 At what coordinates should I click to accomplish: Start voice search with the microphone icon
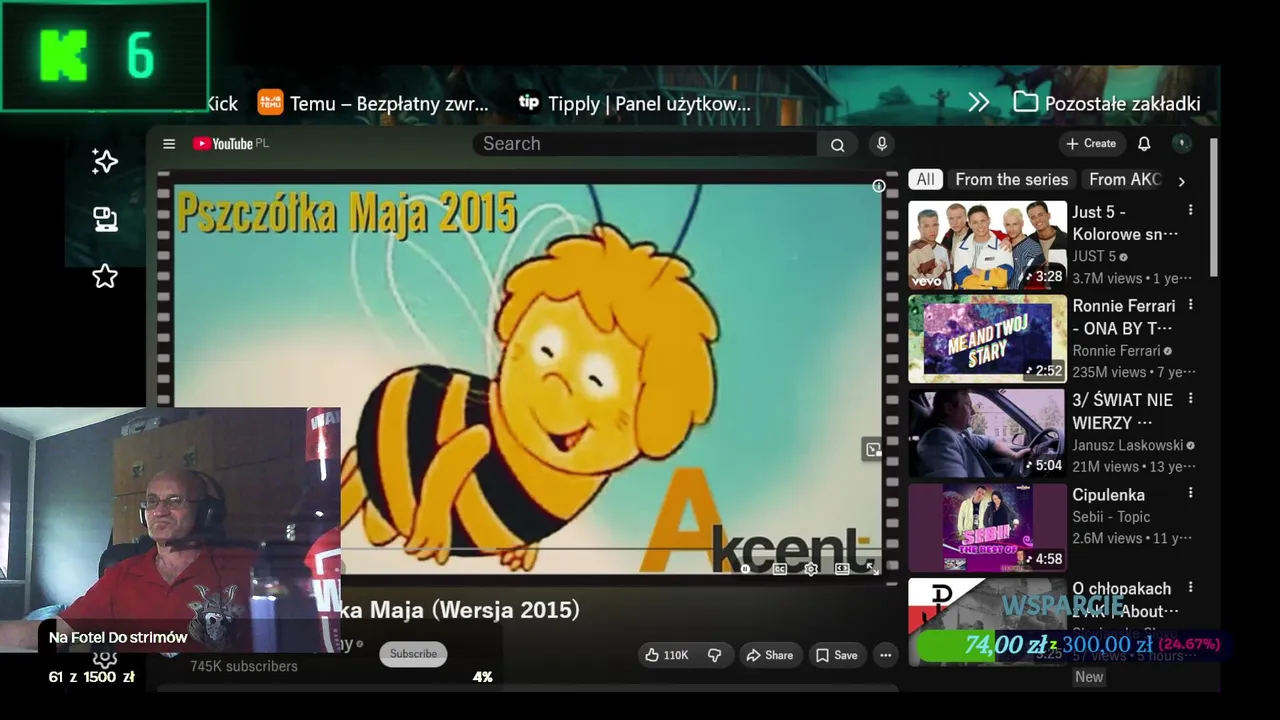[881, 144]
